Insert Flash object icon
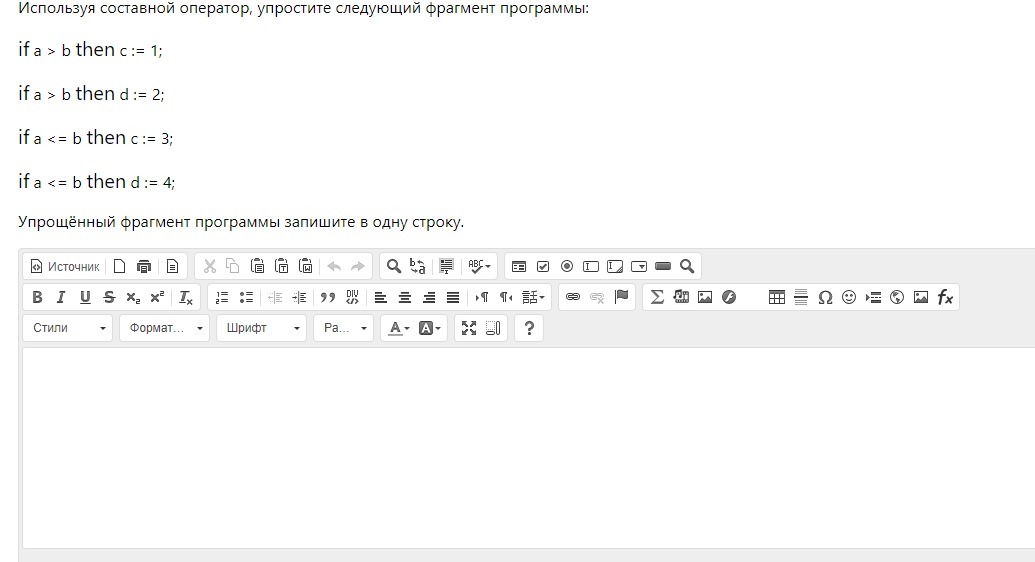The image size is (1035, 562). 729,297
